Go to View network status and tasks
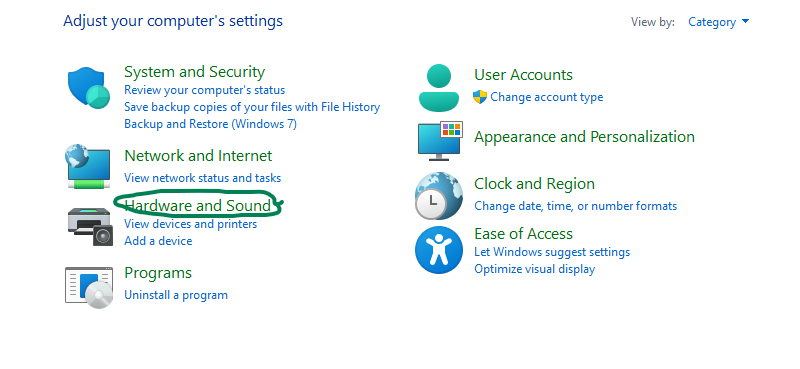The image size is (800, 369). (x=203, y=178)
